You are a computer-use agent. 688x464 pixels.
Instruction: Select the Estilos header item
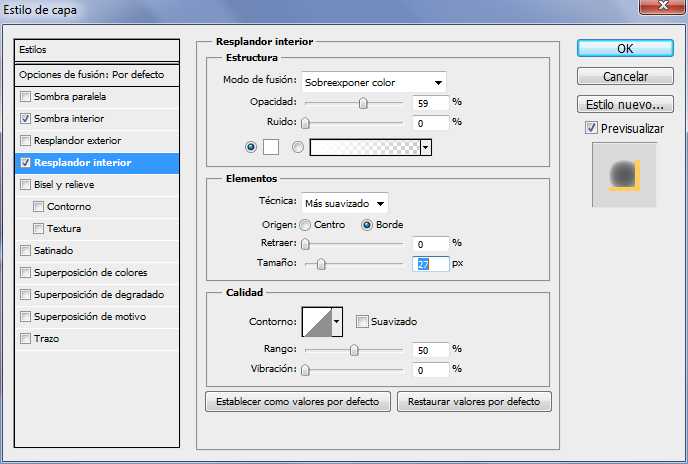[x=97, y=50]
